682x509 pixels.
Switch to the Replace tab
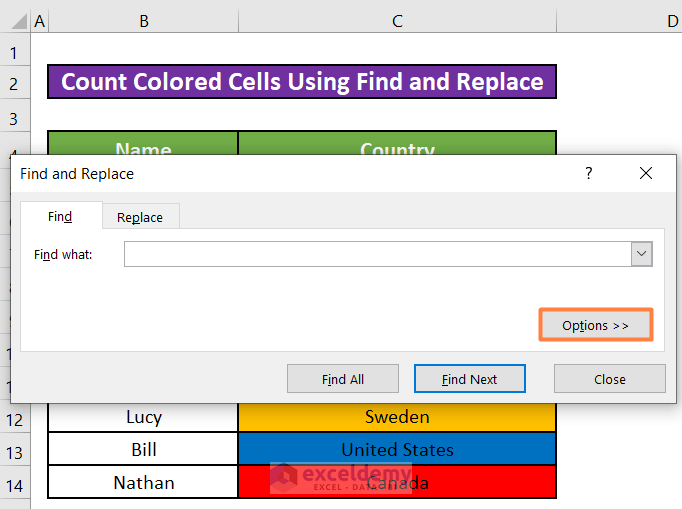point(139,217)
